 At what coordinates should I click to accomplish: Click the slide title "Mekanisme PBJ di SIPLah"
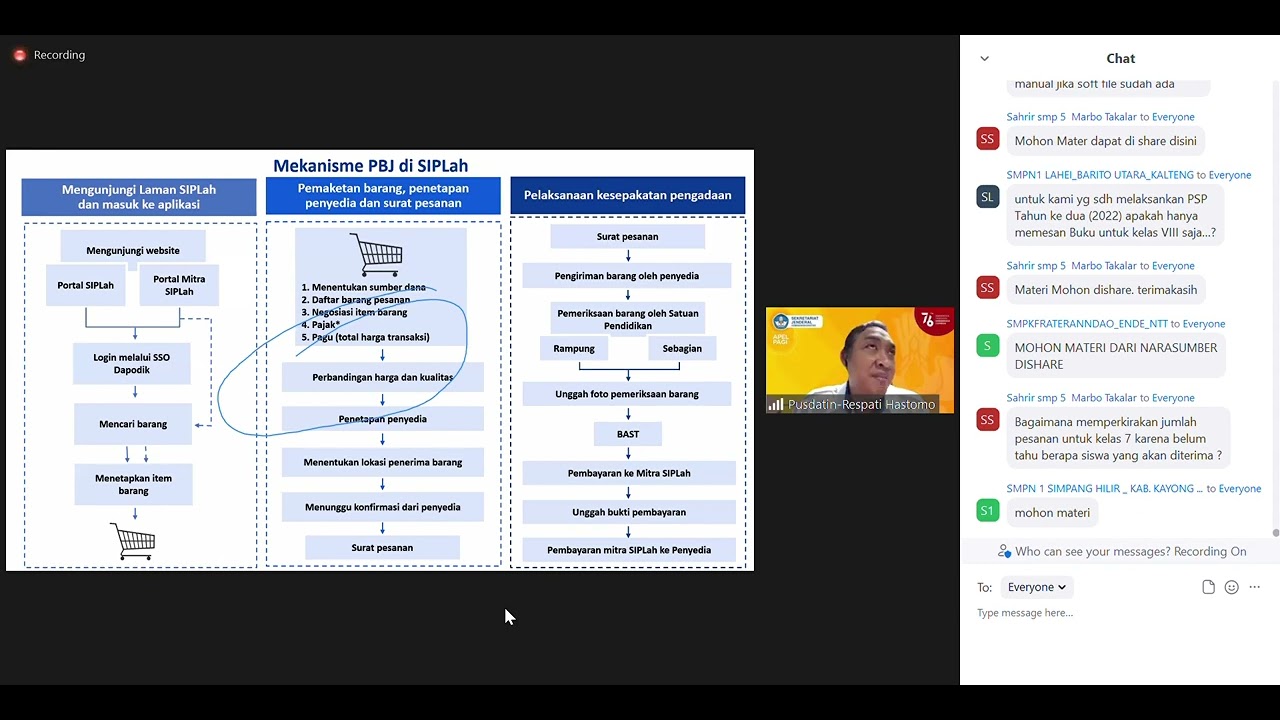pos(371,166)
